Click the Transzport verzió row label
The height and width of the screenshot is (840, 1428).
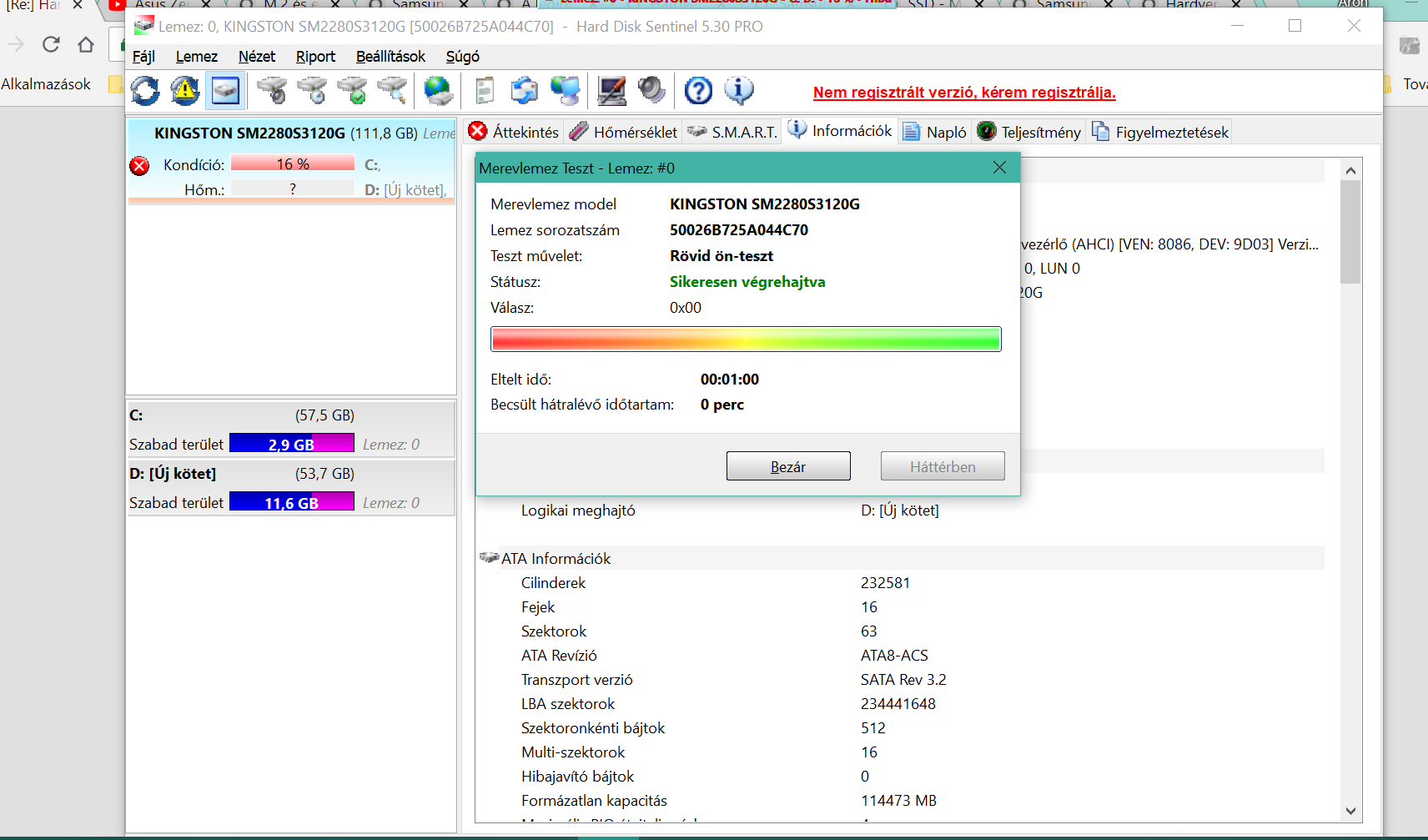click(577, 680)
